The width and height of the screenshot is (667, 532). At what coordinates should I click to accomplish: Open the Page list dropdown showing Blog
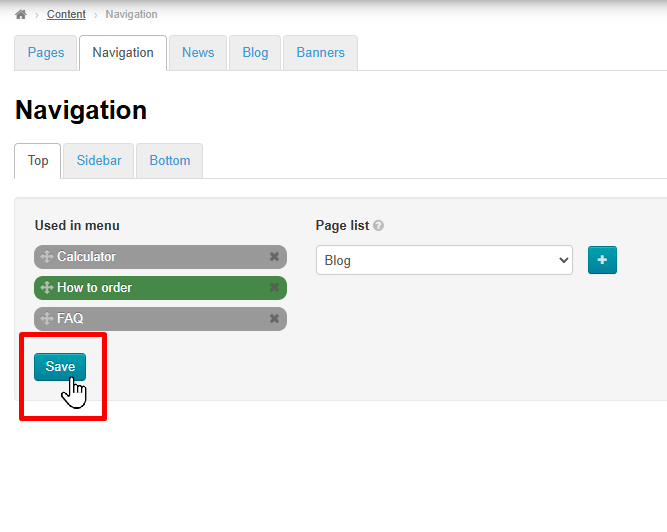[444, 260]
